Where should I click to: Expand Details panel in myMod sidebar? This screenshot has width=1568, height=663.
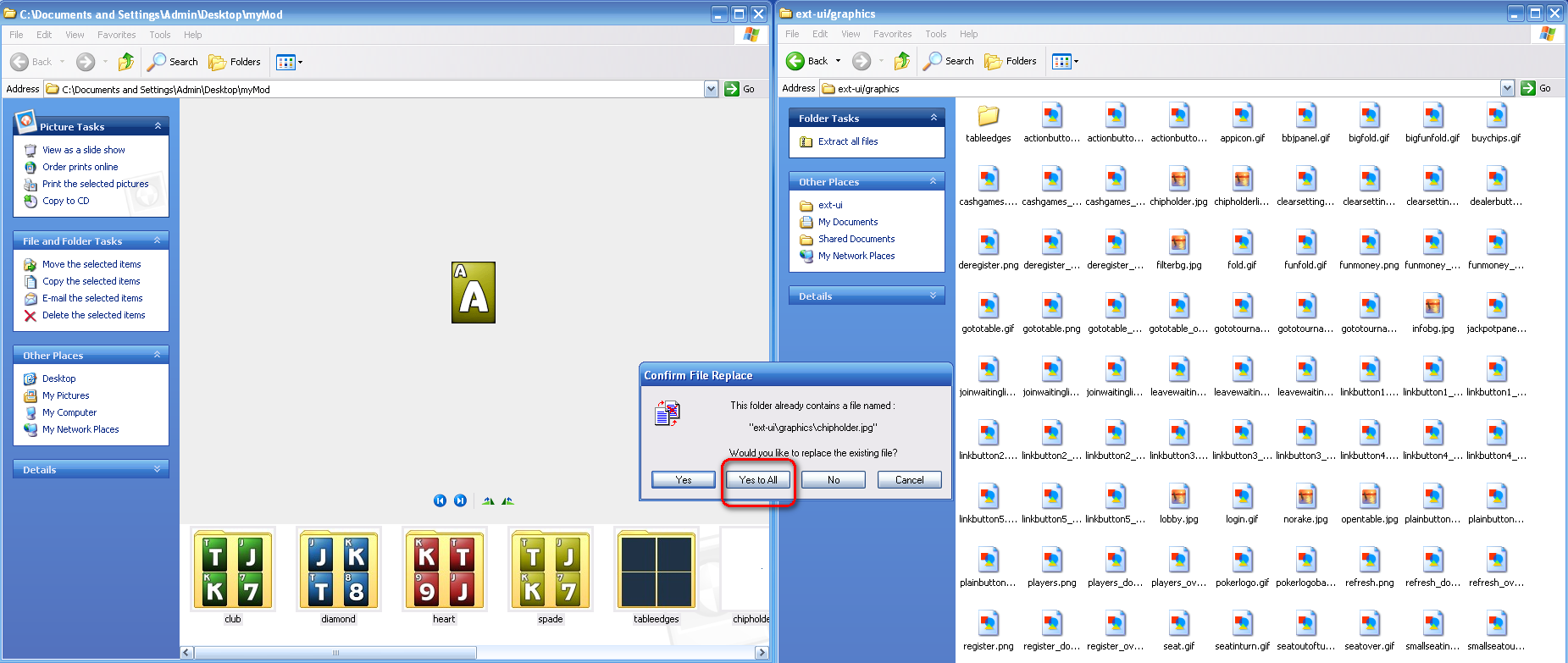click(158, 469)
